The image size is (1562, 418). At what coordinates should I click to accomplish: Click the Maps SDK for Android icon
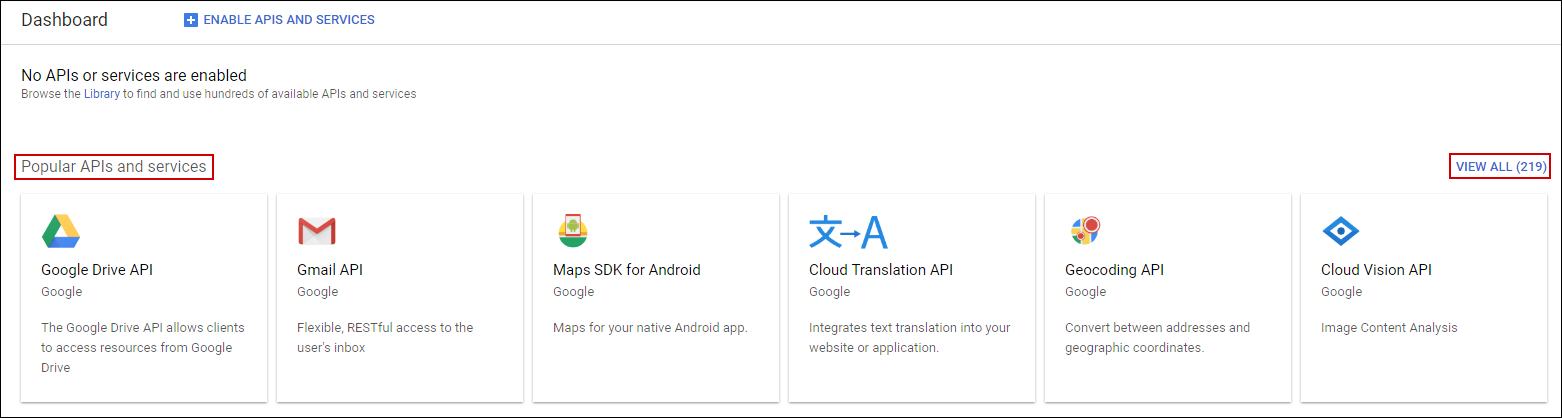(573, 231)
